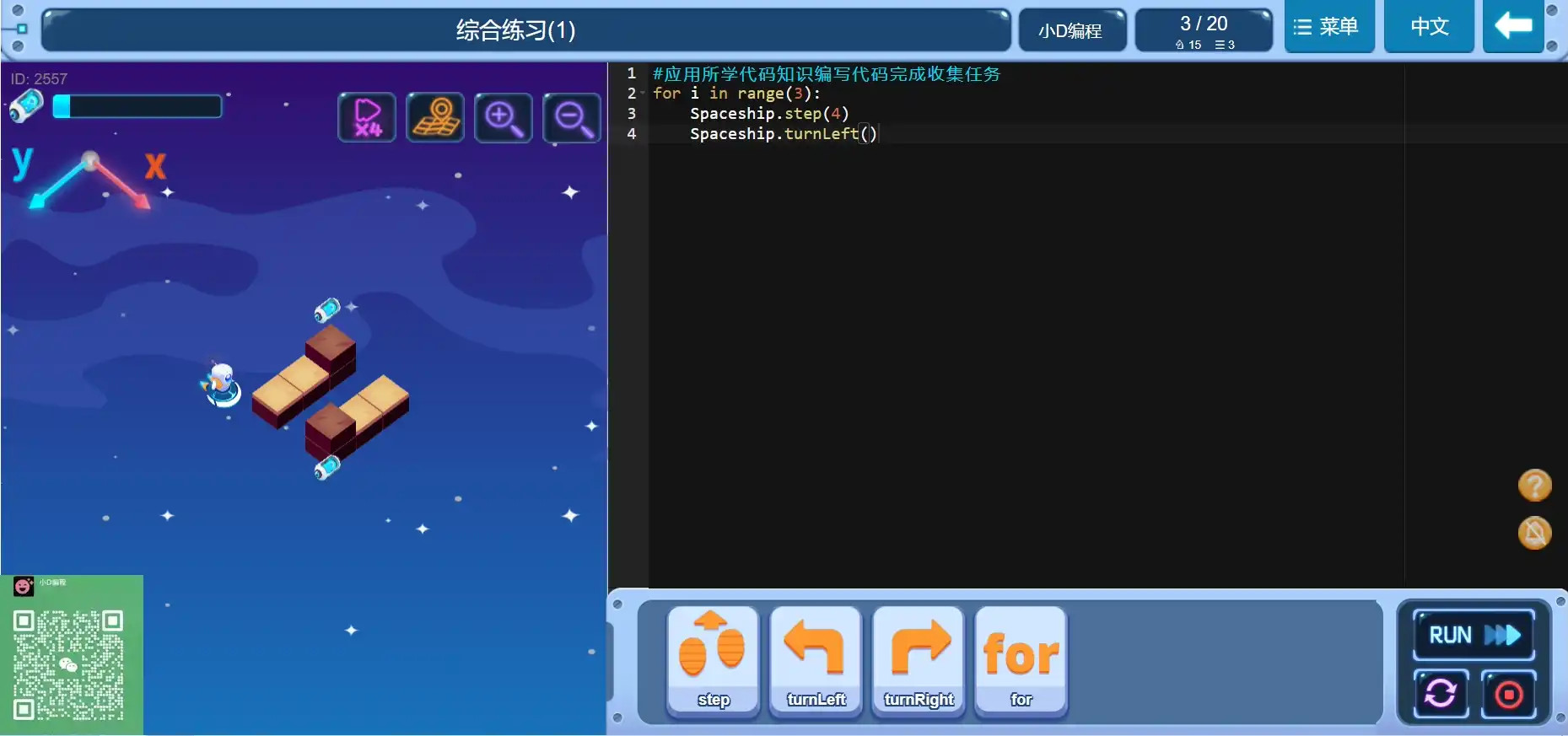Reset the level with refresh icon
This screenshot has width=1568, height=736.
pos(1441,694)
